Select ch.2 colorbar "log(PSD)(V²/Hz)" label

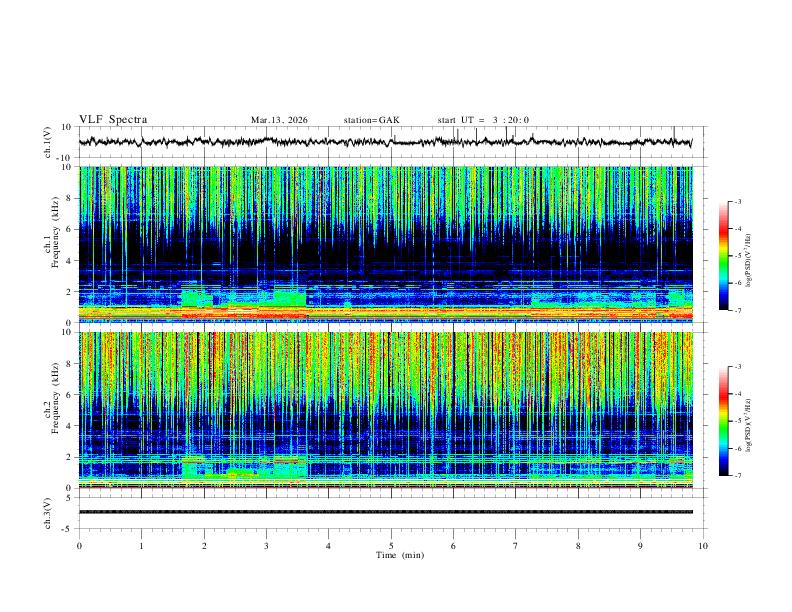pyautogui.click(x=748, y=426)
